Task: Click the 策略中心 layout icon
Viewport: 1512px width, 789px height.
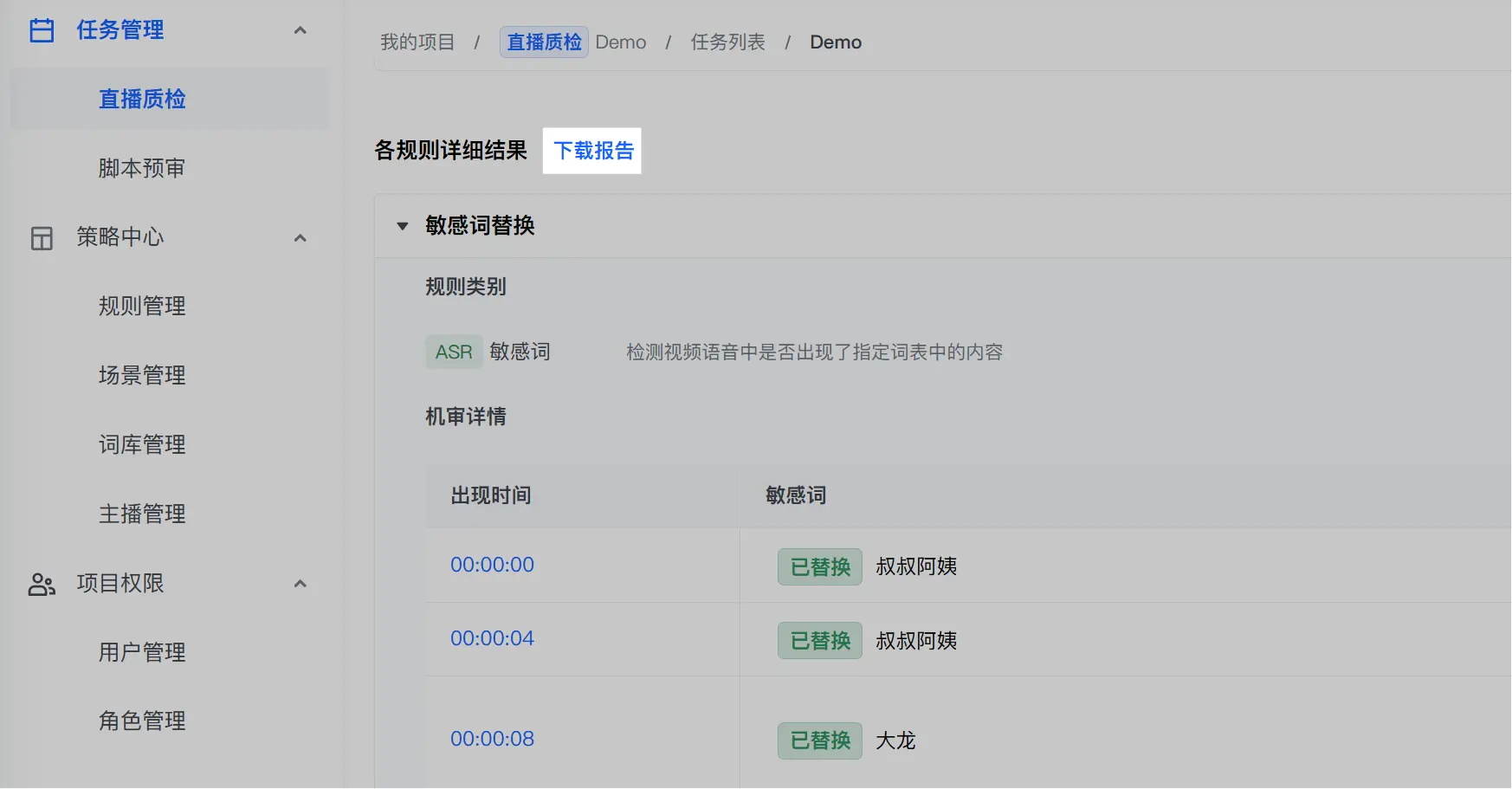Action: [x=42, y=238]
